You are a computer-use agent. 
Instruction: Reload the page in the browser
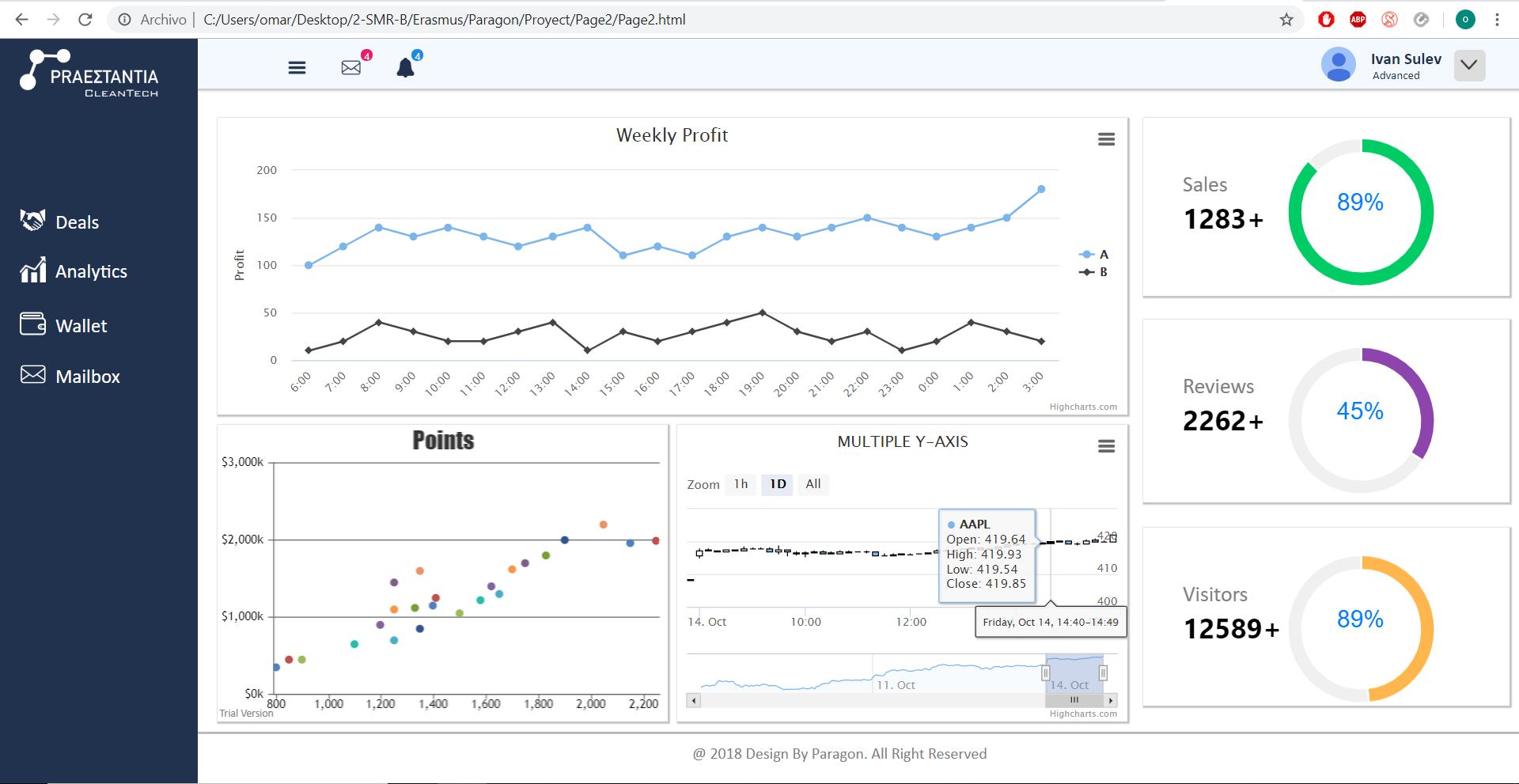pos(85,20)
